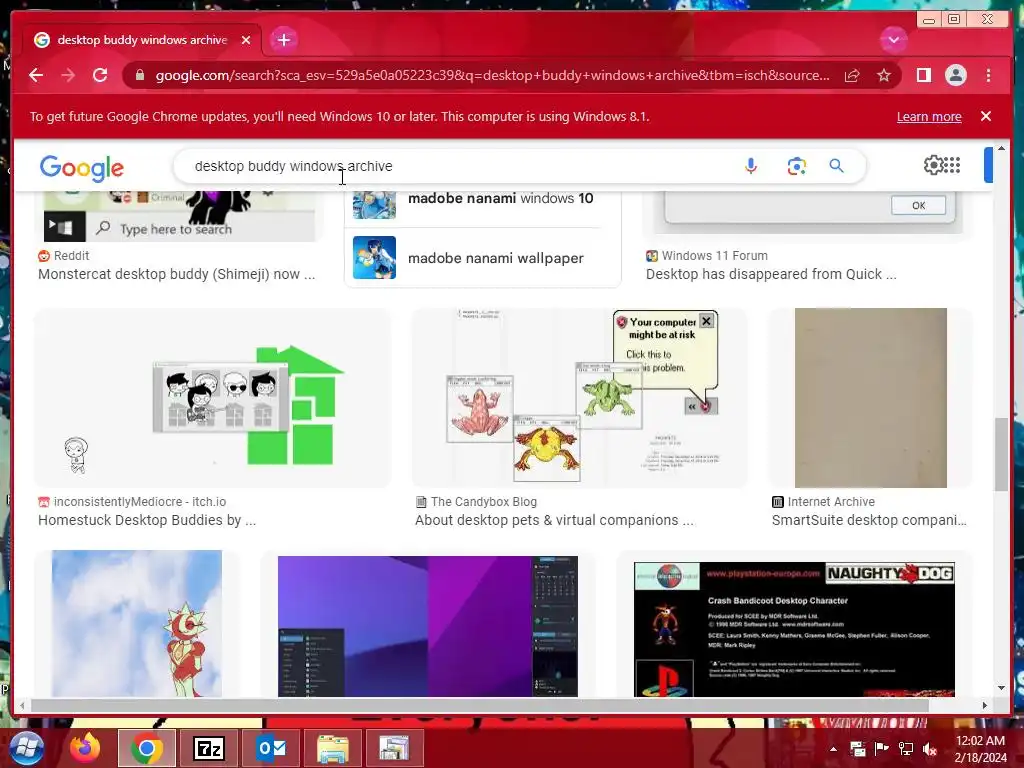1024x768 pixels.
Task: Open Google quick settings gear
Action: click(x=933, y=165)
